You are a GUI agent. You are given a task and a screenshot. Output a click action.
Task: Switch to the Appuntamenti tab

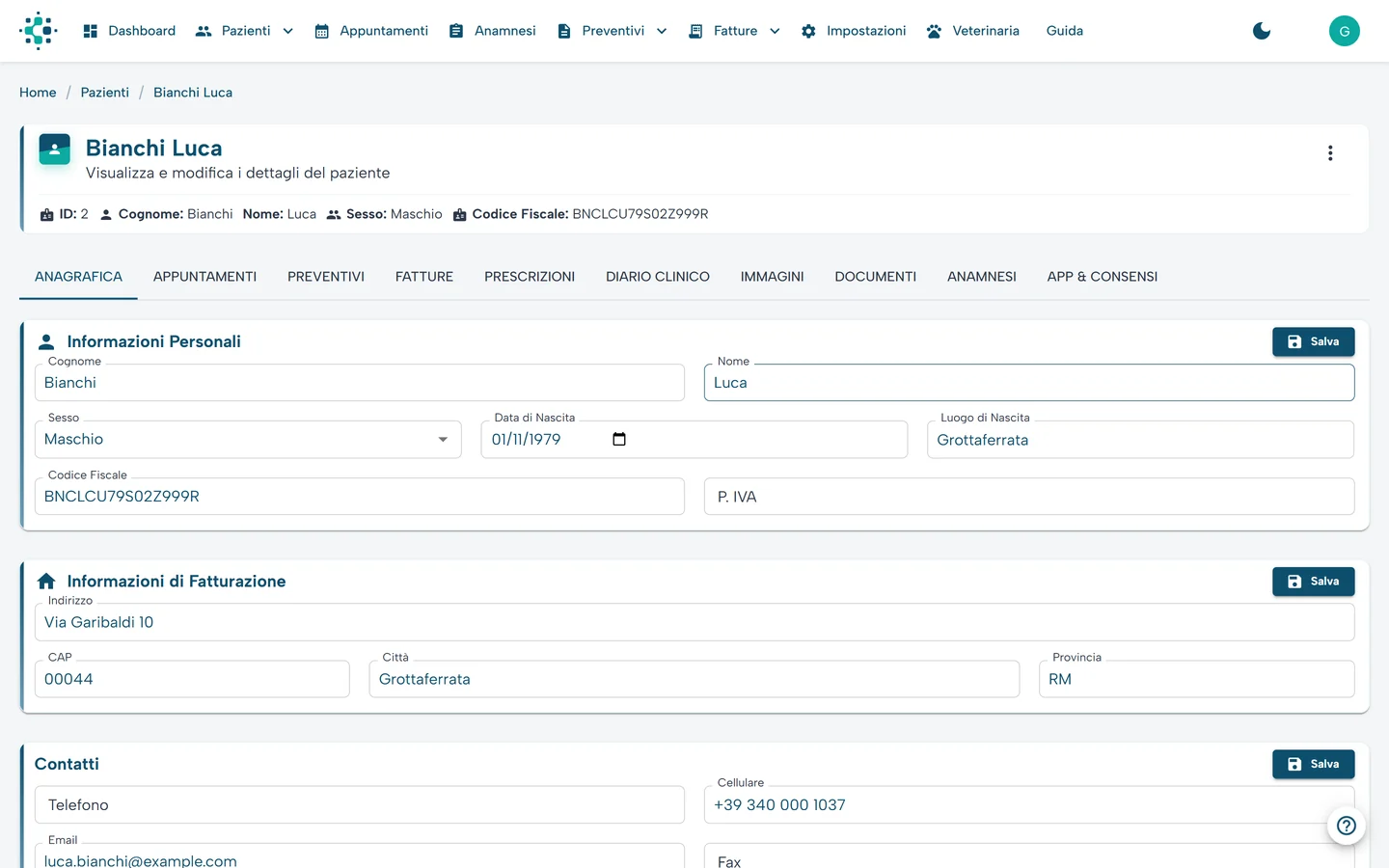click(x=205, y=277)
